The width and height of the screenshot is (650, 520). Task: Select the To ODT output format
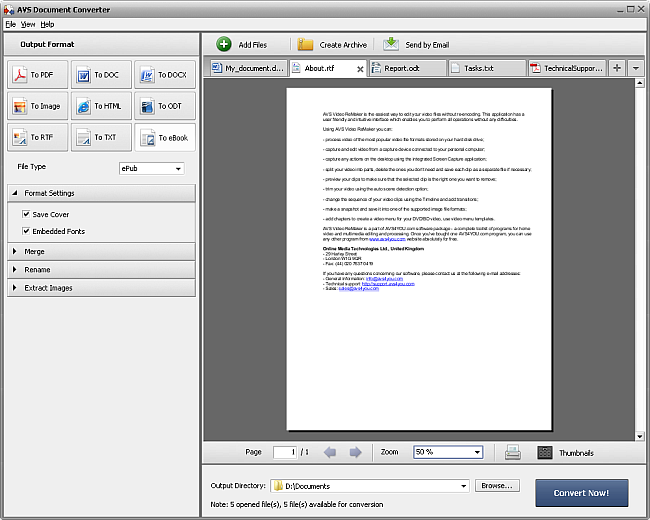click(x=165, y=106)
